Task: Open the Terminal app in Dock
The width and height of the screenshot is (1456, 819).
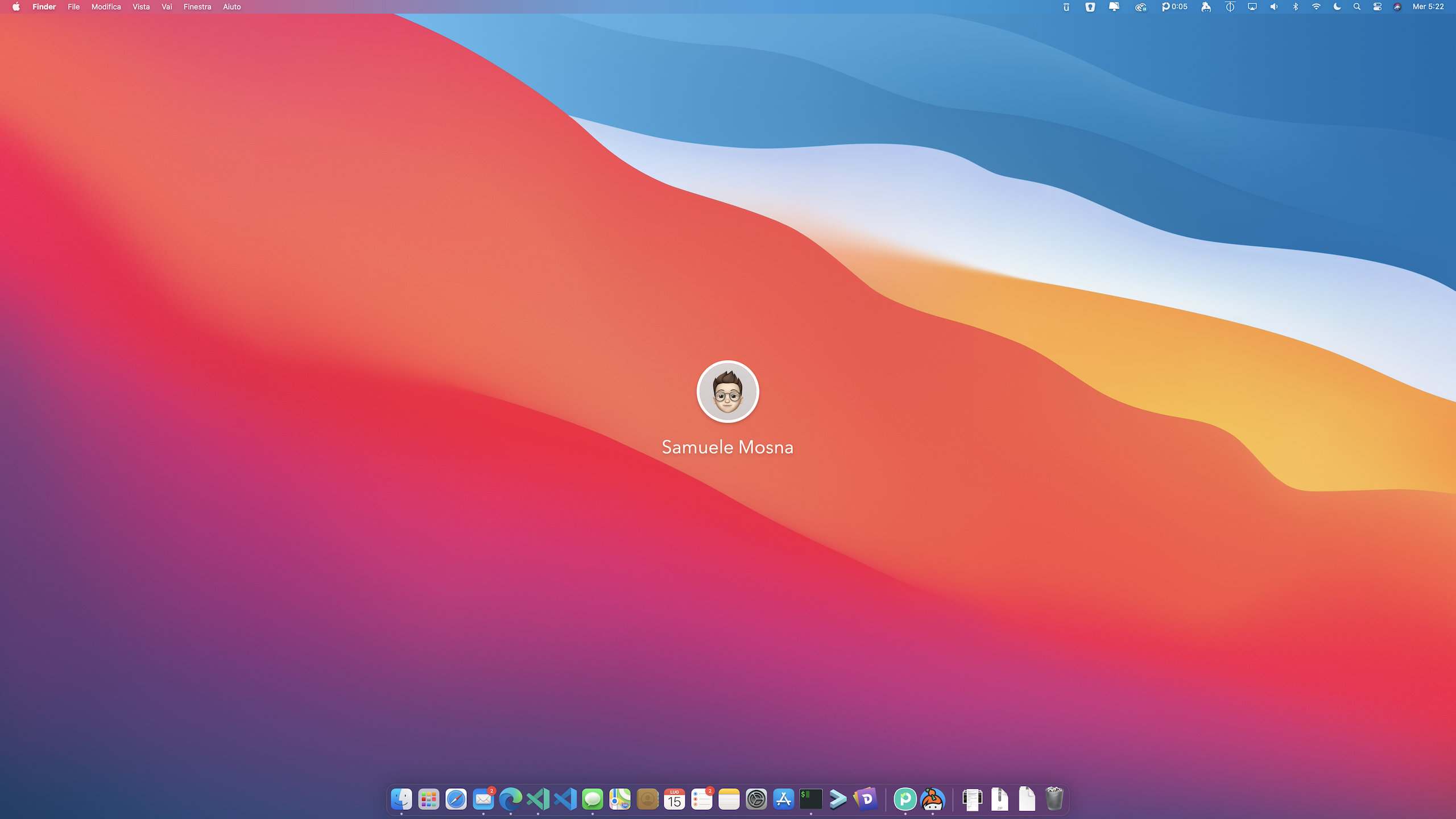Action: (x=810, y=799)
